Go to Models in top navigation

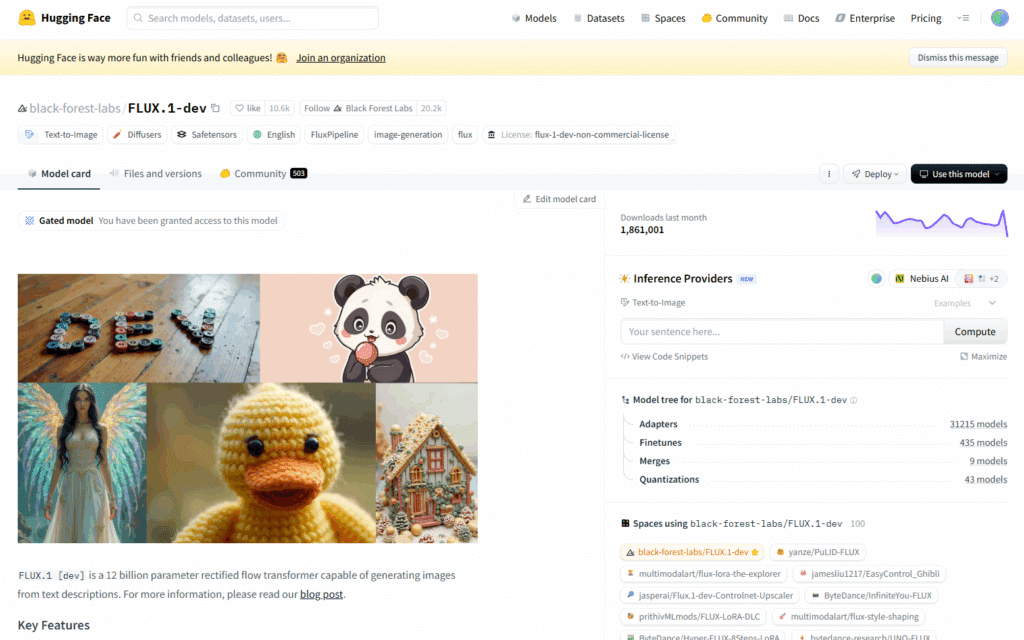[534, 18]
